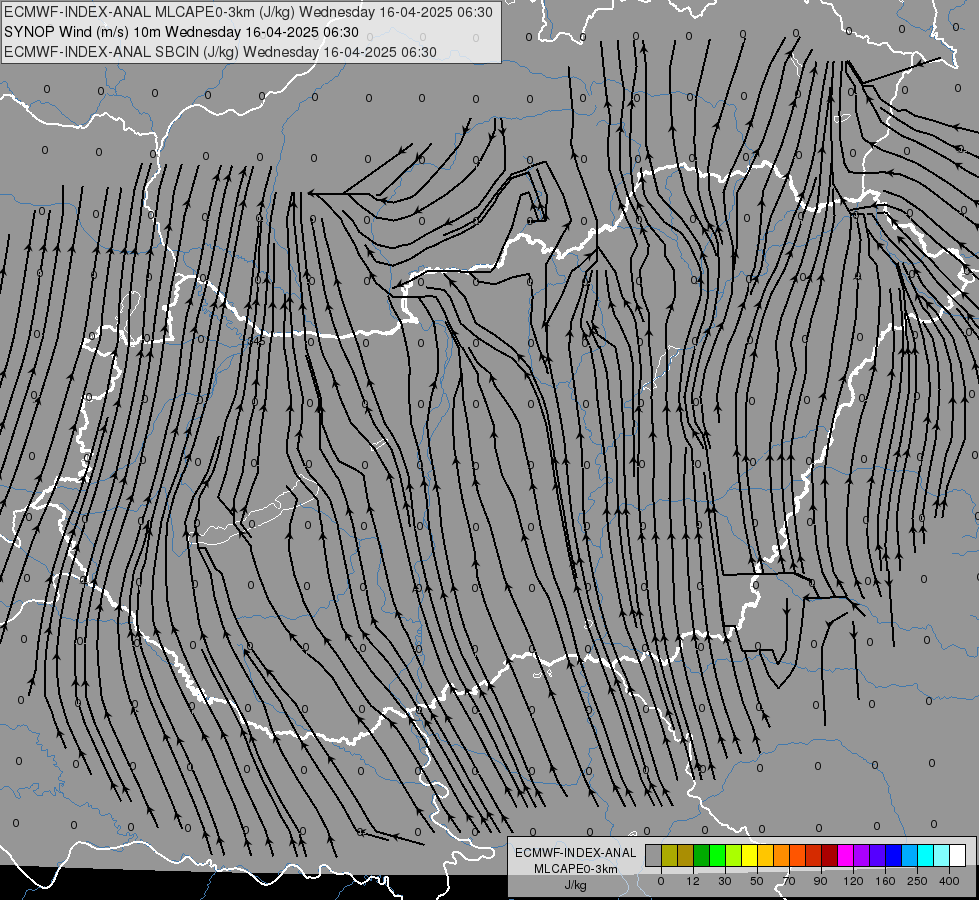Select the 'SYNOP Wind (m/s) 10m' header line
The image size is (979, 900).
click(x=181, y=32)
